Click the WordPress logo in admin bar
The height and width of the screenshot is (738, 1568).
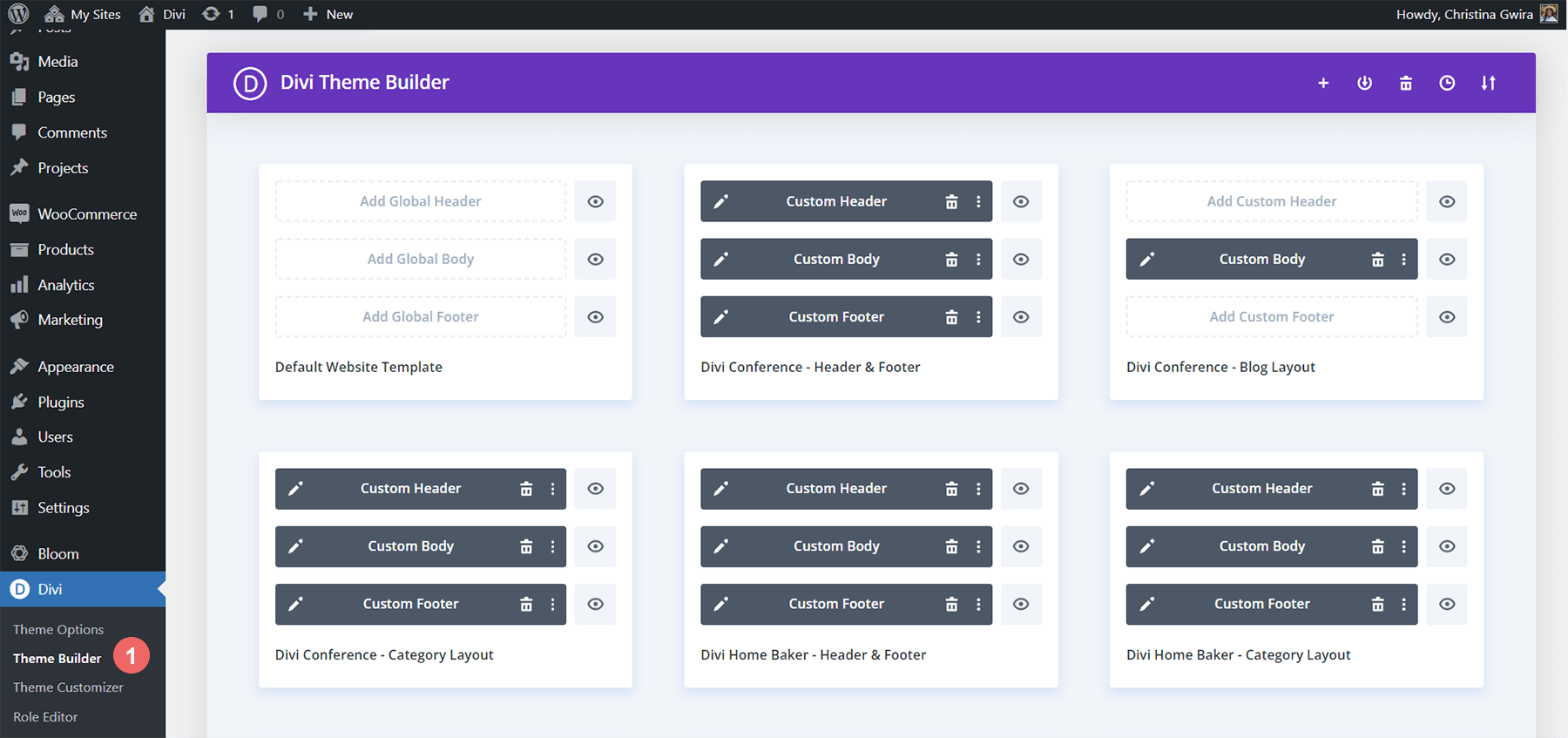pos(18,14)
